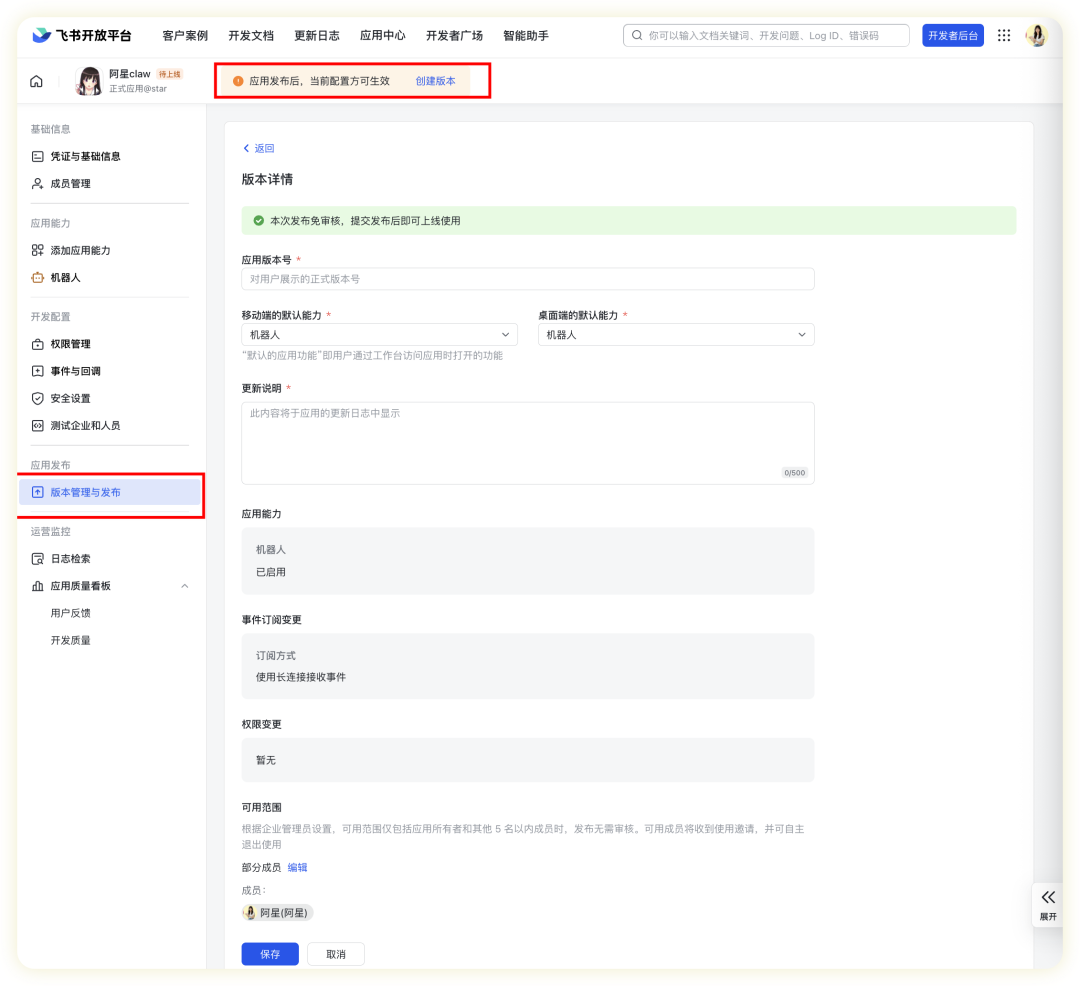Click the 权限管理 lock icon
This screenshot has width=1080, height=986.
38,344
